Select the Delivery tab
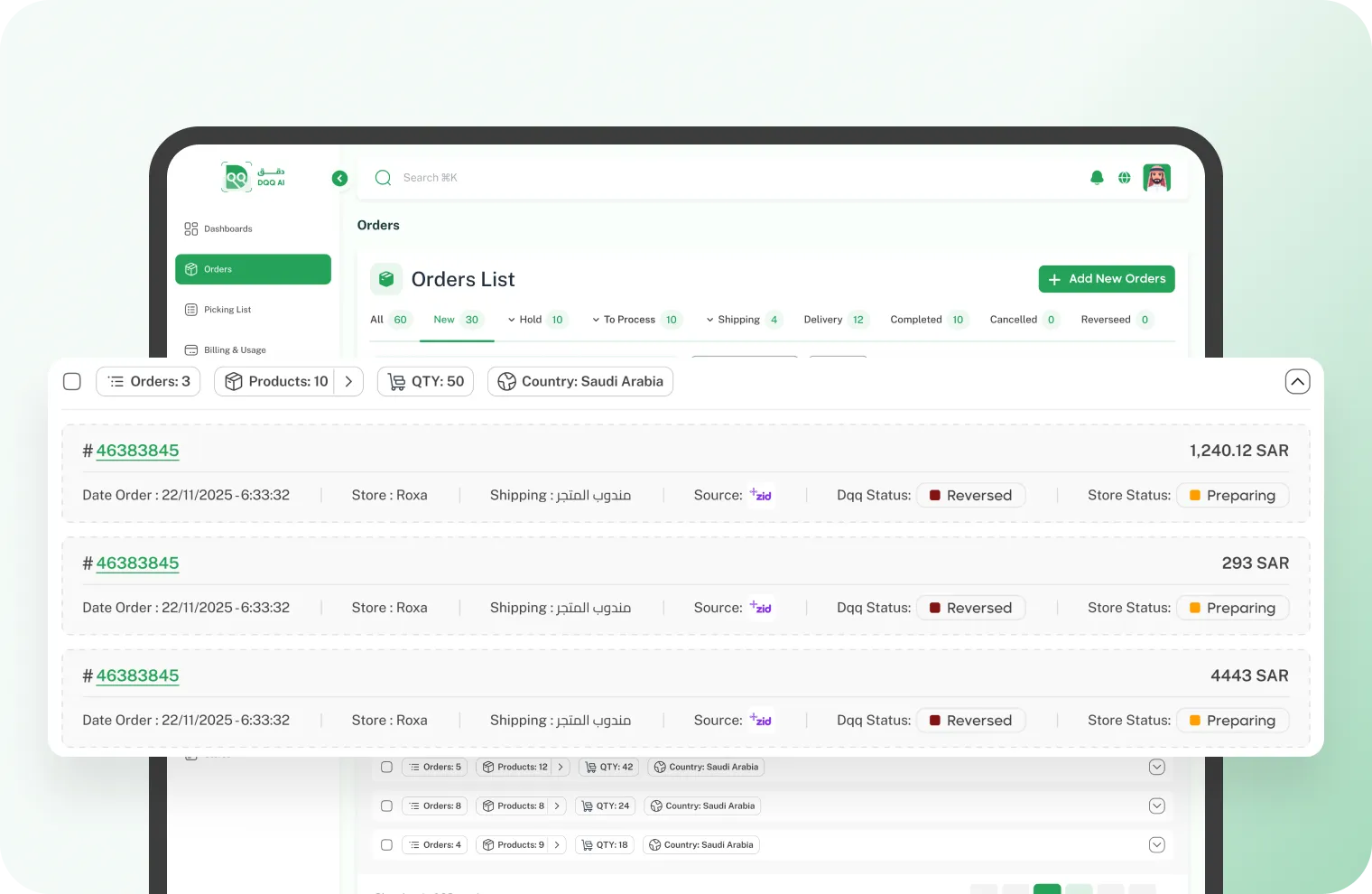1372x894 pixels. coord(822,320)
